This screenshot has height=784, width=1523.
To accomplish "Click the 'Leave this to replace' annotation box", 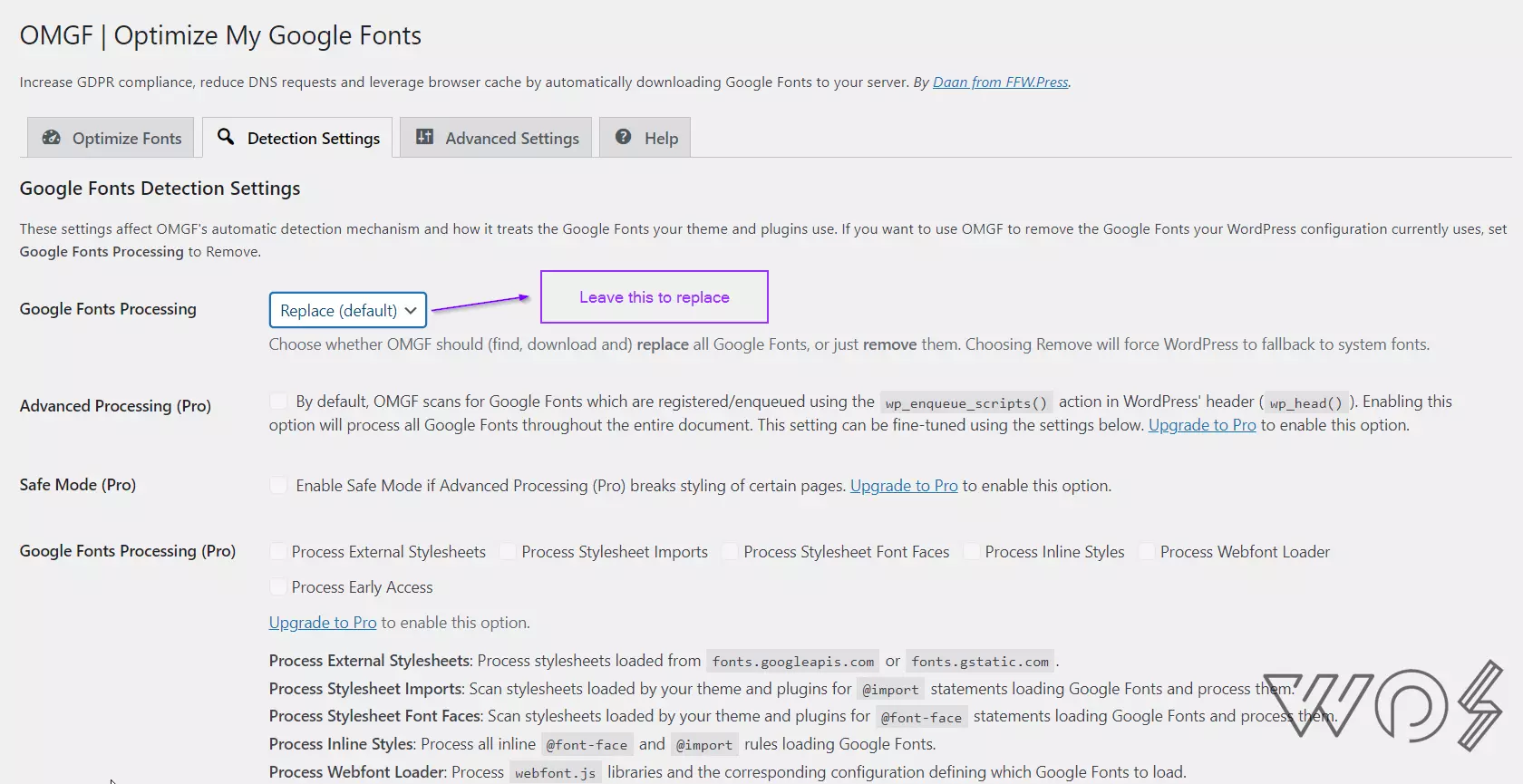I will point(654,297).
